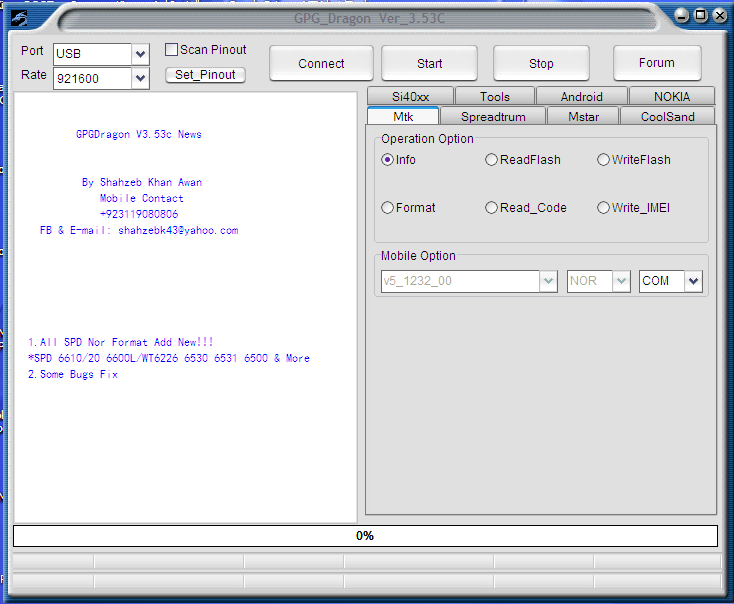The height and width of the screenshot is (604, 734).
Task: Open the Mstar tab
Action: point(583,116)
